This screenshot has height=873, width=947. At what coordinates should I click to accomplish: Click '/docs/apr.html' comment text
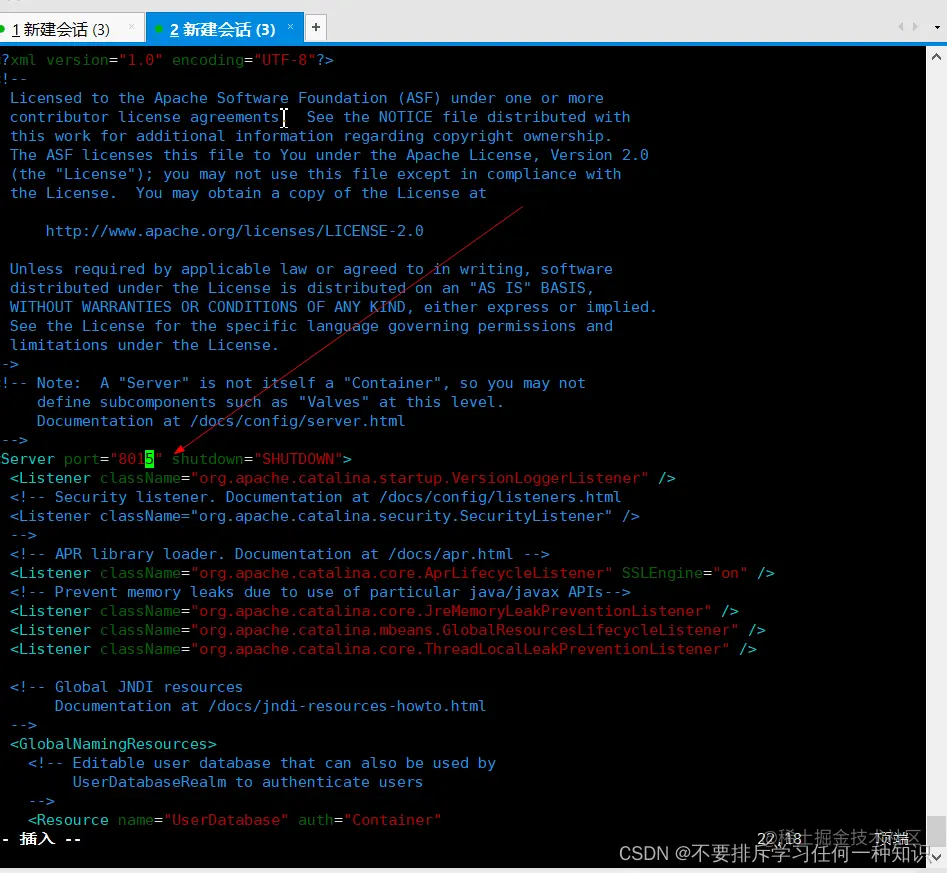coord(450,554)
